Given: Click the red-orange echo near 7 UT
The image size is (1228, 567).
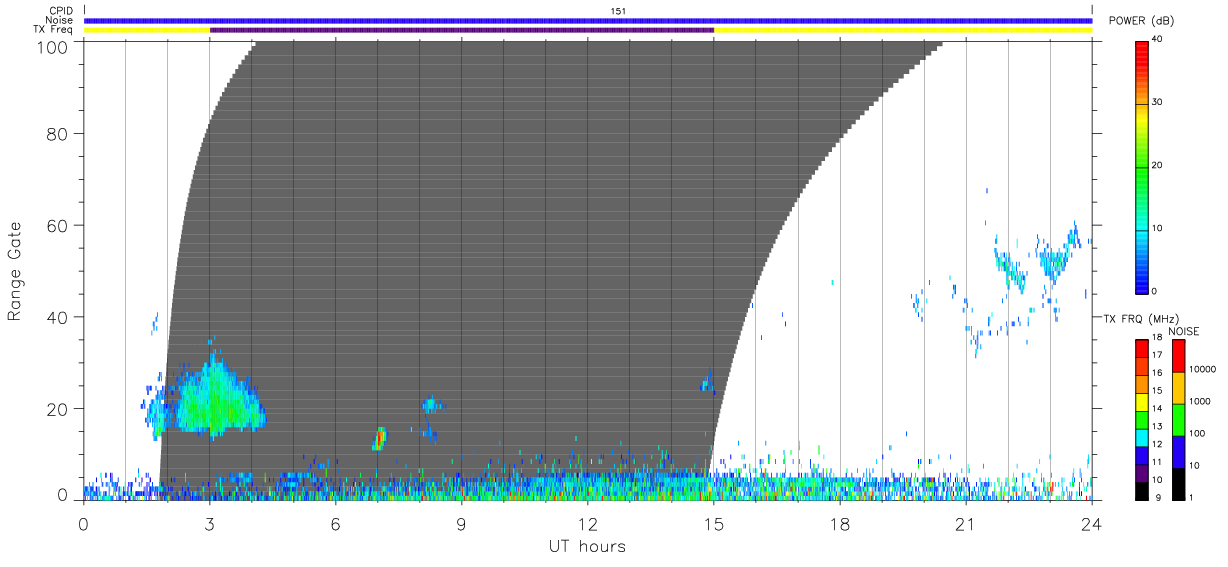Looking at the screenshot, I should [x=380, y=438].
